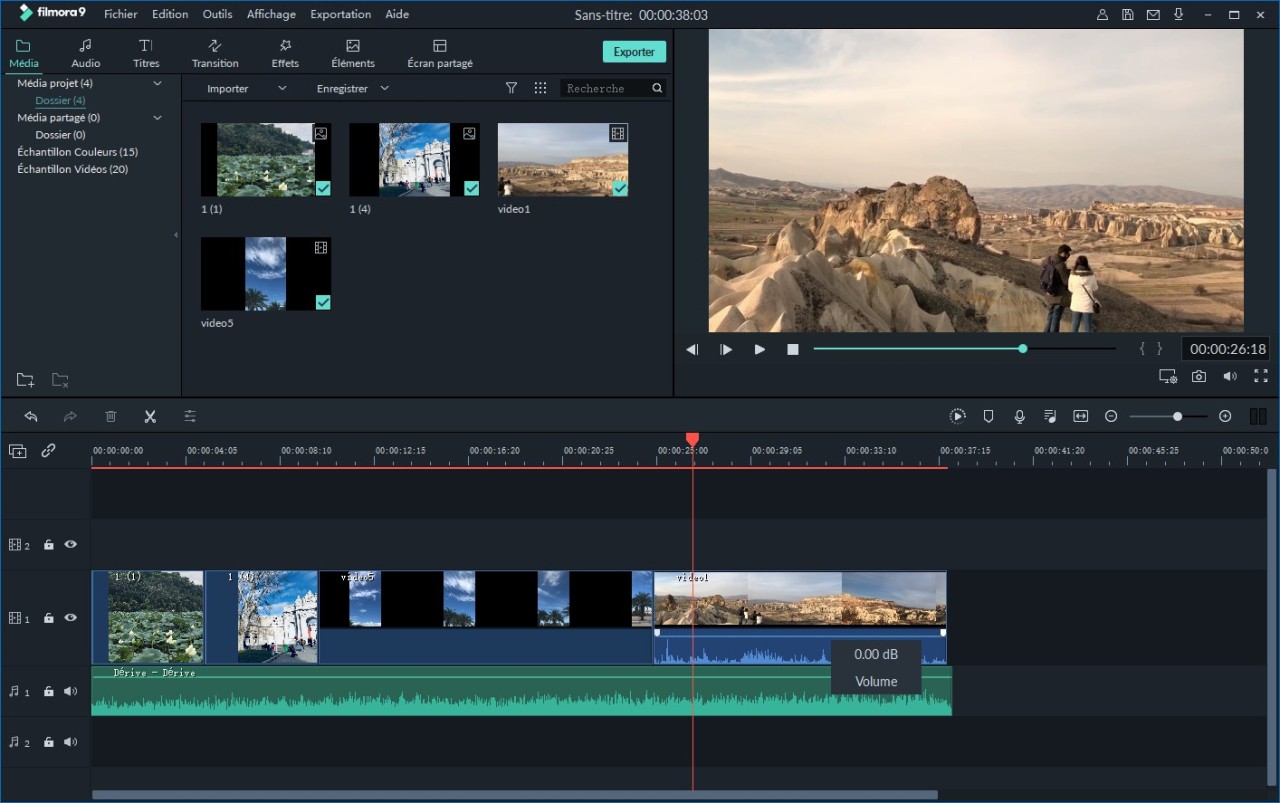This screenshot has width=1280, height=803.
Task: Mute audio track 1 speaker
Action: point(71,691)
